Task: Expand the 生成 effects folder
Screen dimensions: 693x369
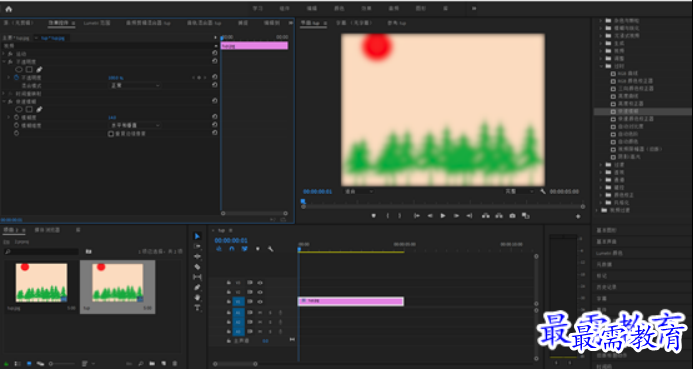Action: pos(601,43)
